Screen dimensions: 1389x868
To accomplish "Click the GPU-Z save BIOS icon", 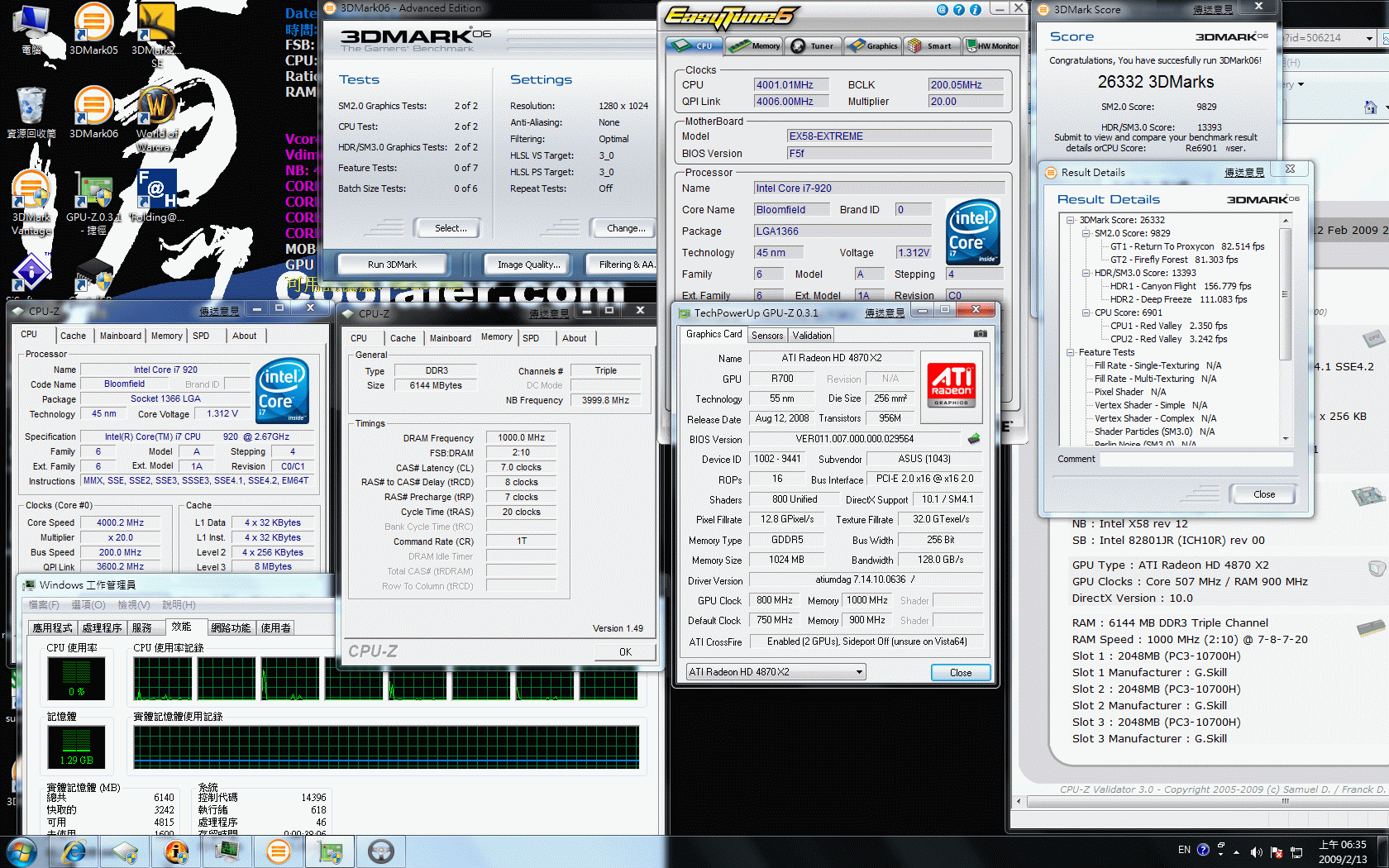I will [974, 439].
